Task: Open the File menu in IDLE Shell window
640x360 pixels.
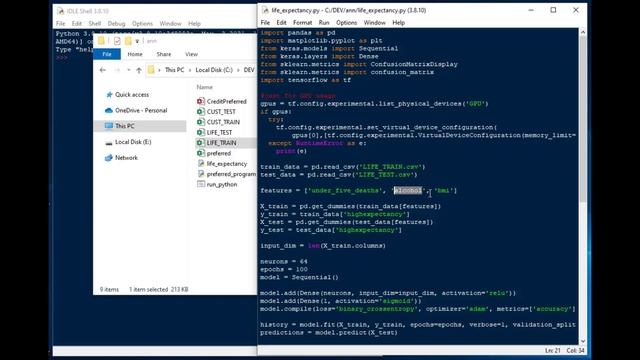Action: [60, 24]
